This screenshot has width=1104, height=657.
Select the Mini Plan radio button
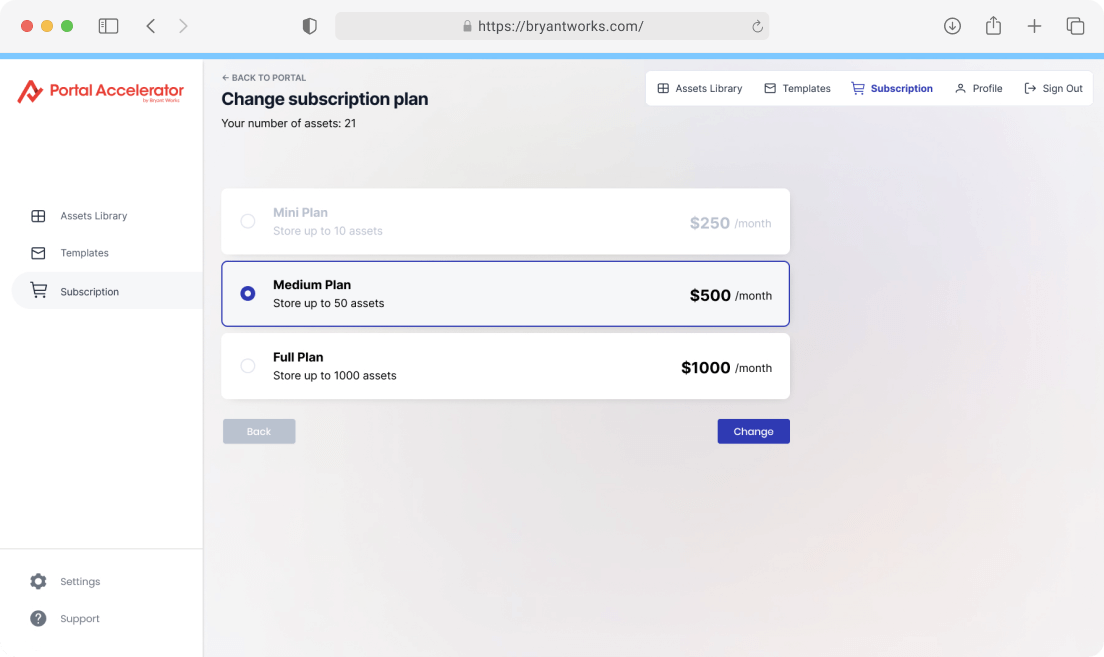coord(248,221)
